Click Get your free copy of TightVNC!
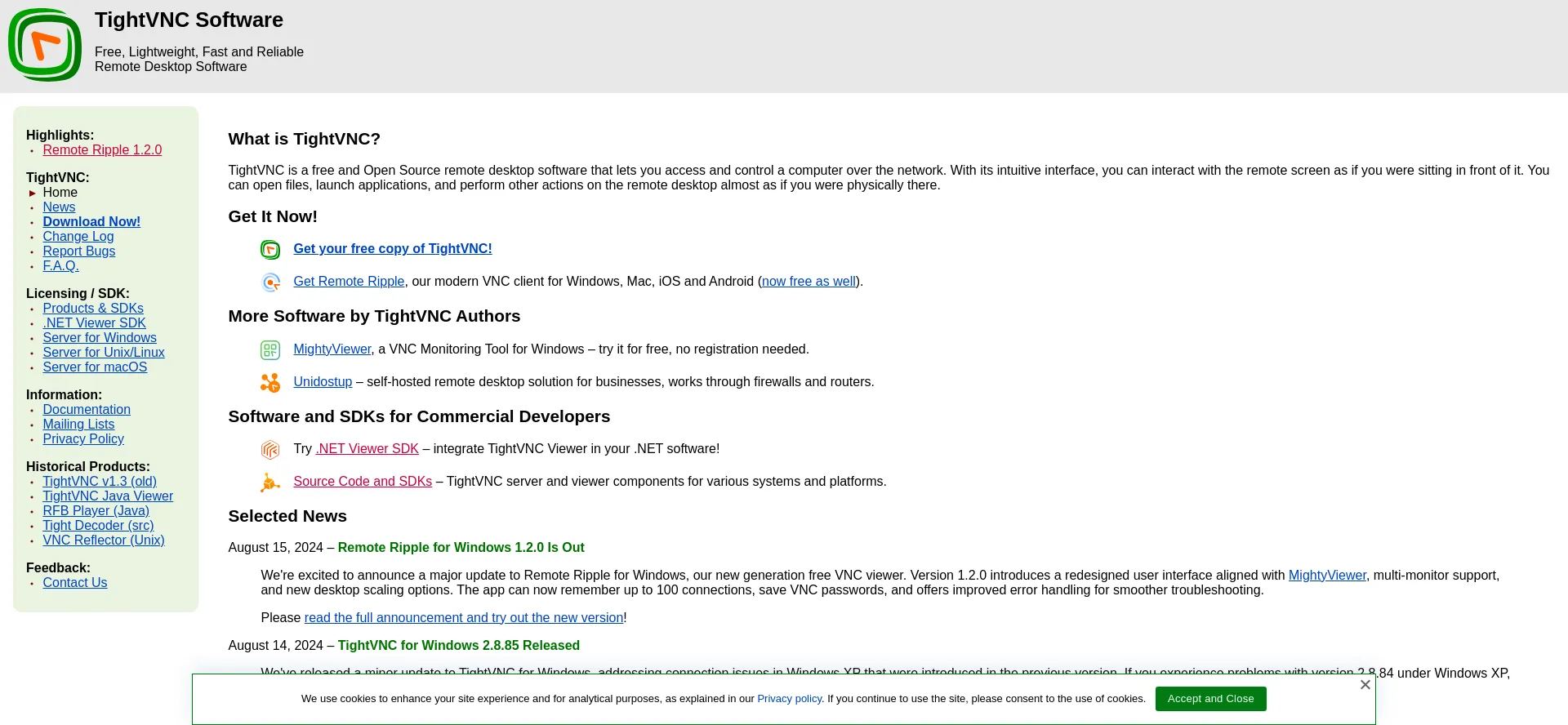The width and height of the screenshot is (1568, 725). [x=393, y=249]
